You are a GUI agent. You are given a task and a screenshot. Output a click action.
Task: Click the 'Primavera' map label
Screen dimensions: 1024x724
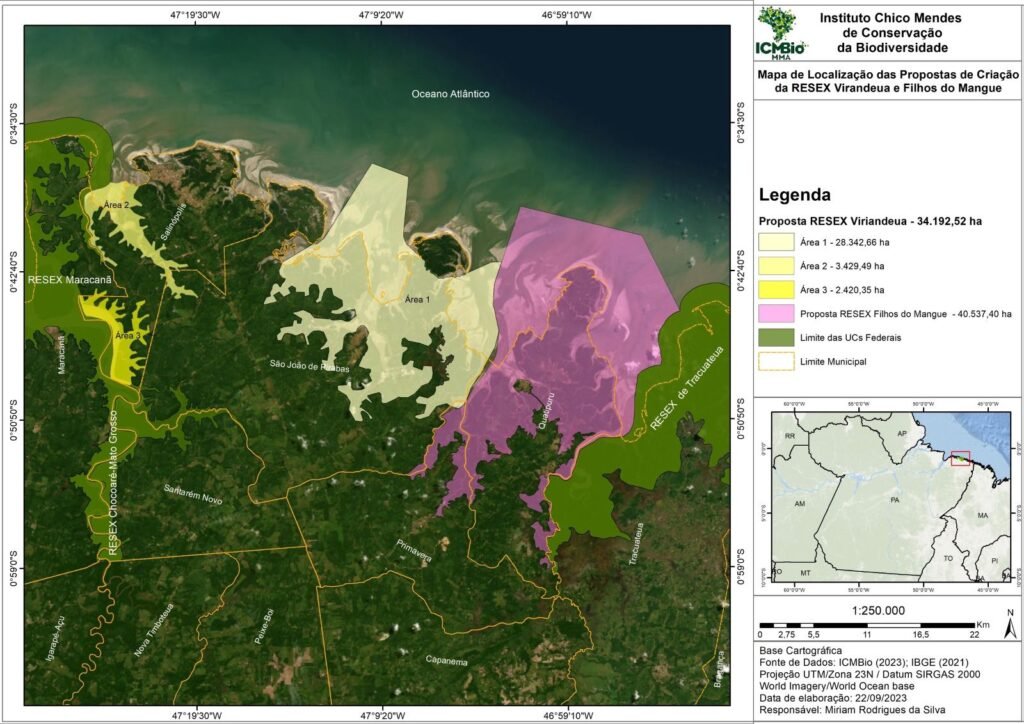[413, 550]
